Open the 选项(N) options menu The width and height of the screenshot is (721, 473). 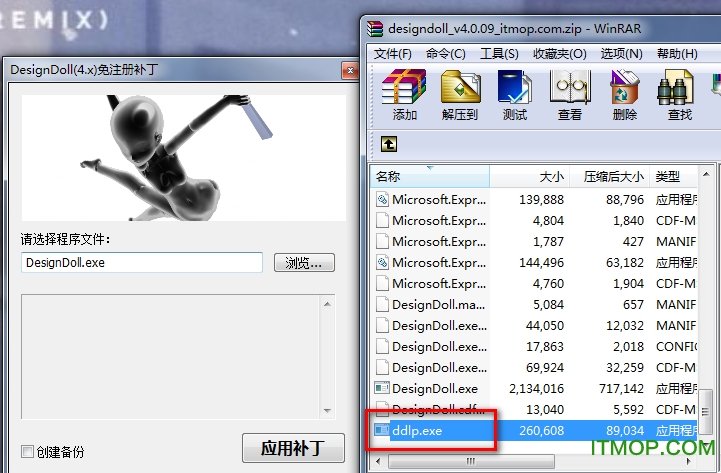[621, 54]
